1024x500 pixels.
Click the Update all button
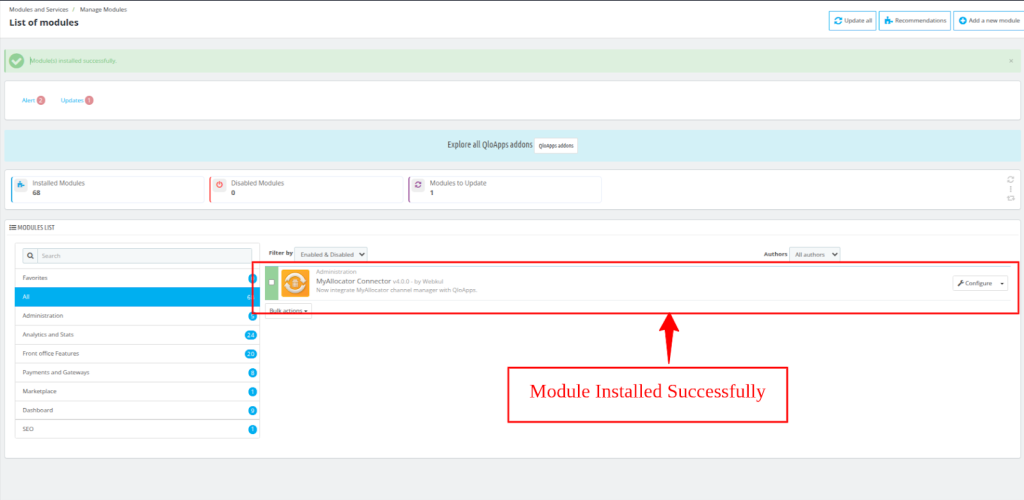coord(852,21)
